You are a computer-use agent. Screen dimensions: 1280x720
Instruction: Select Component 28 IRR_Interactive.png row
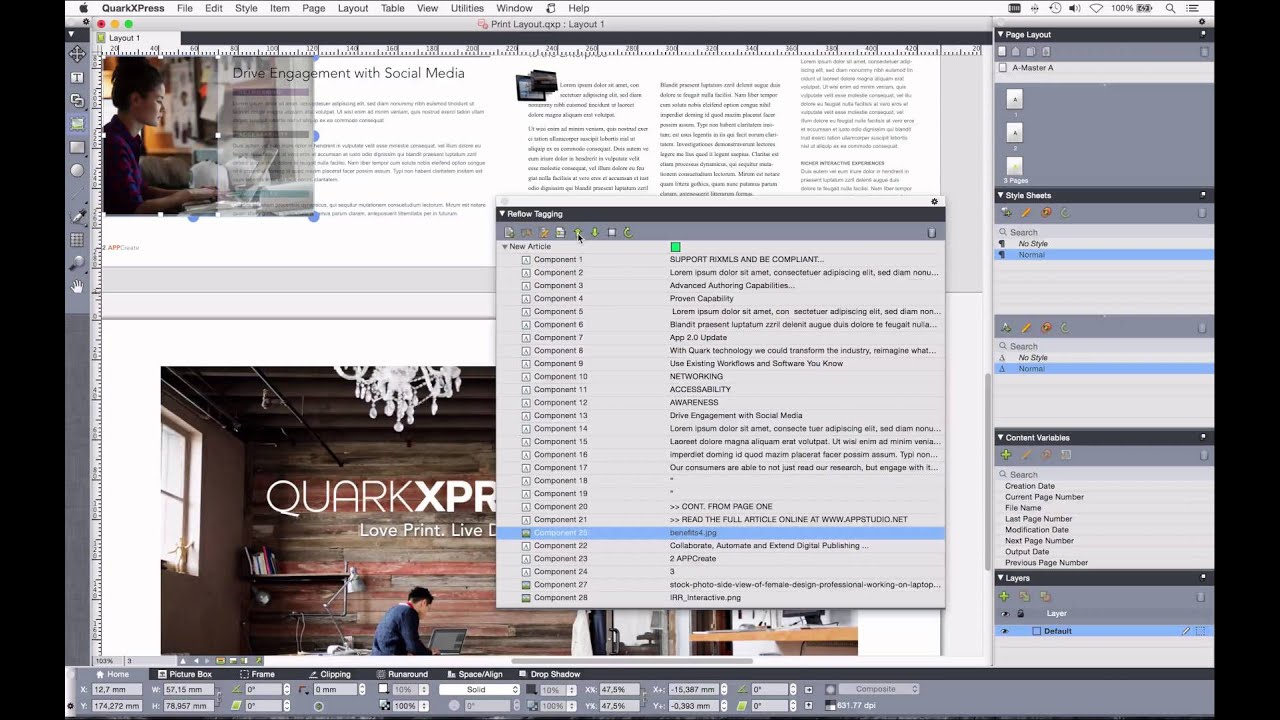pyautogui.click(x=720, y=598)
